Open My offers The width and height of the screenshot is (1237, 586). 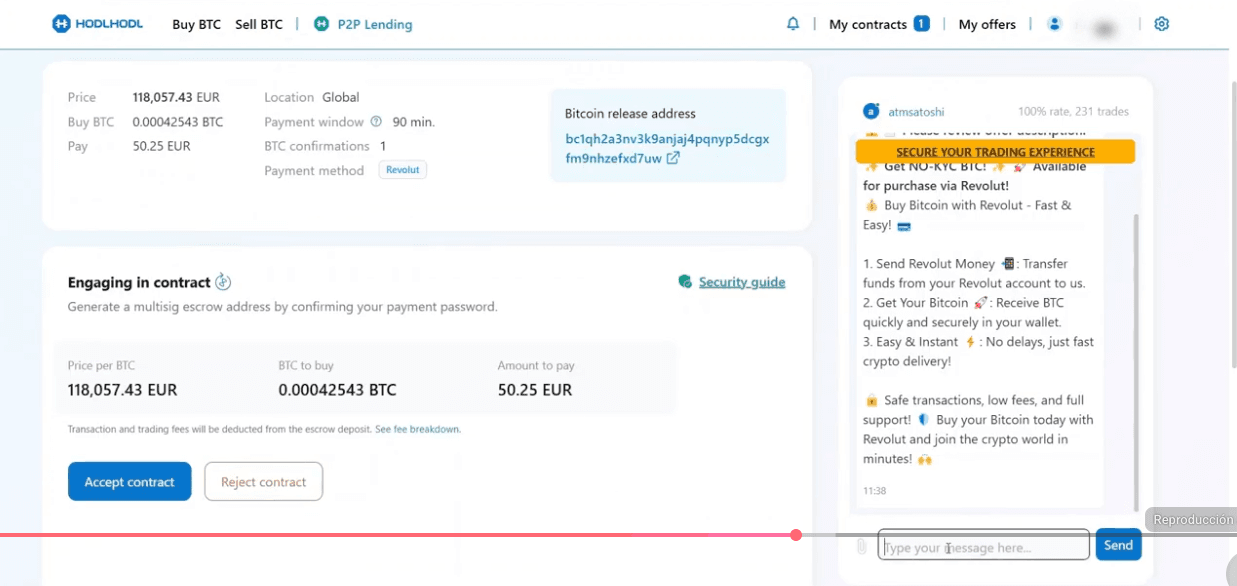(x=987, y=25)
